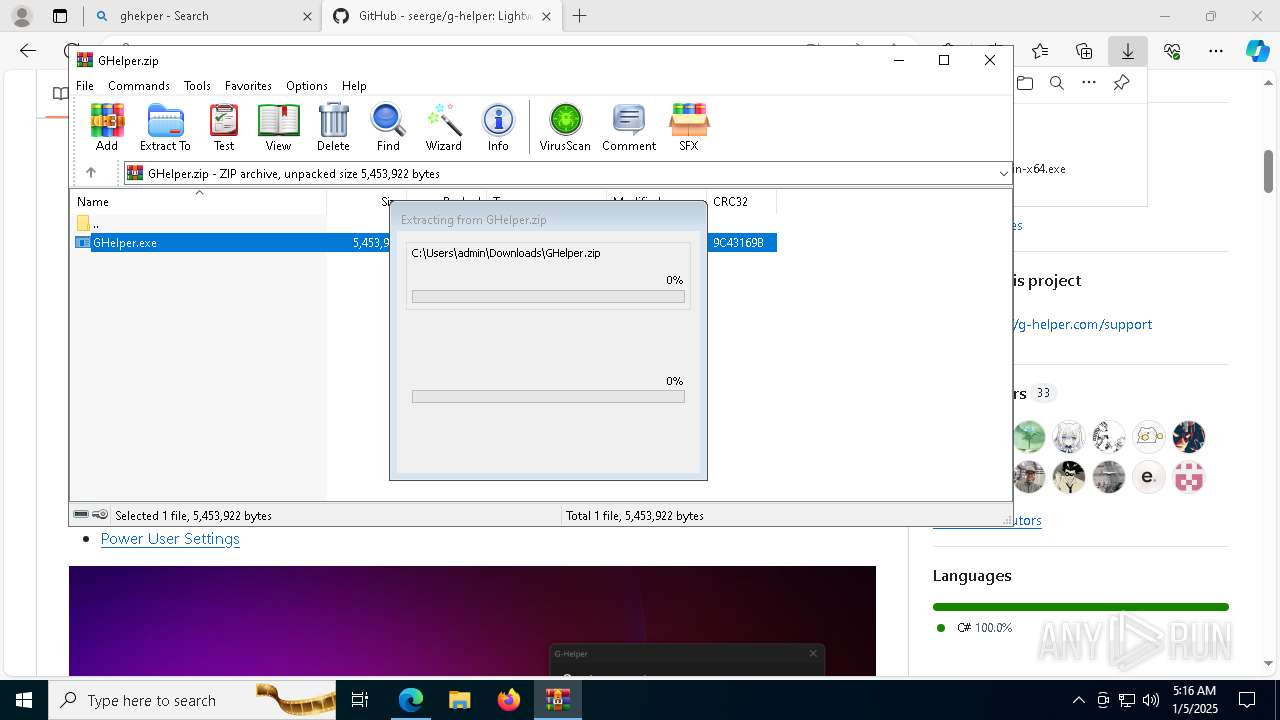1280x720 pixels.
Task: Open the View file icon
Action: (278, 127)
